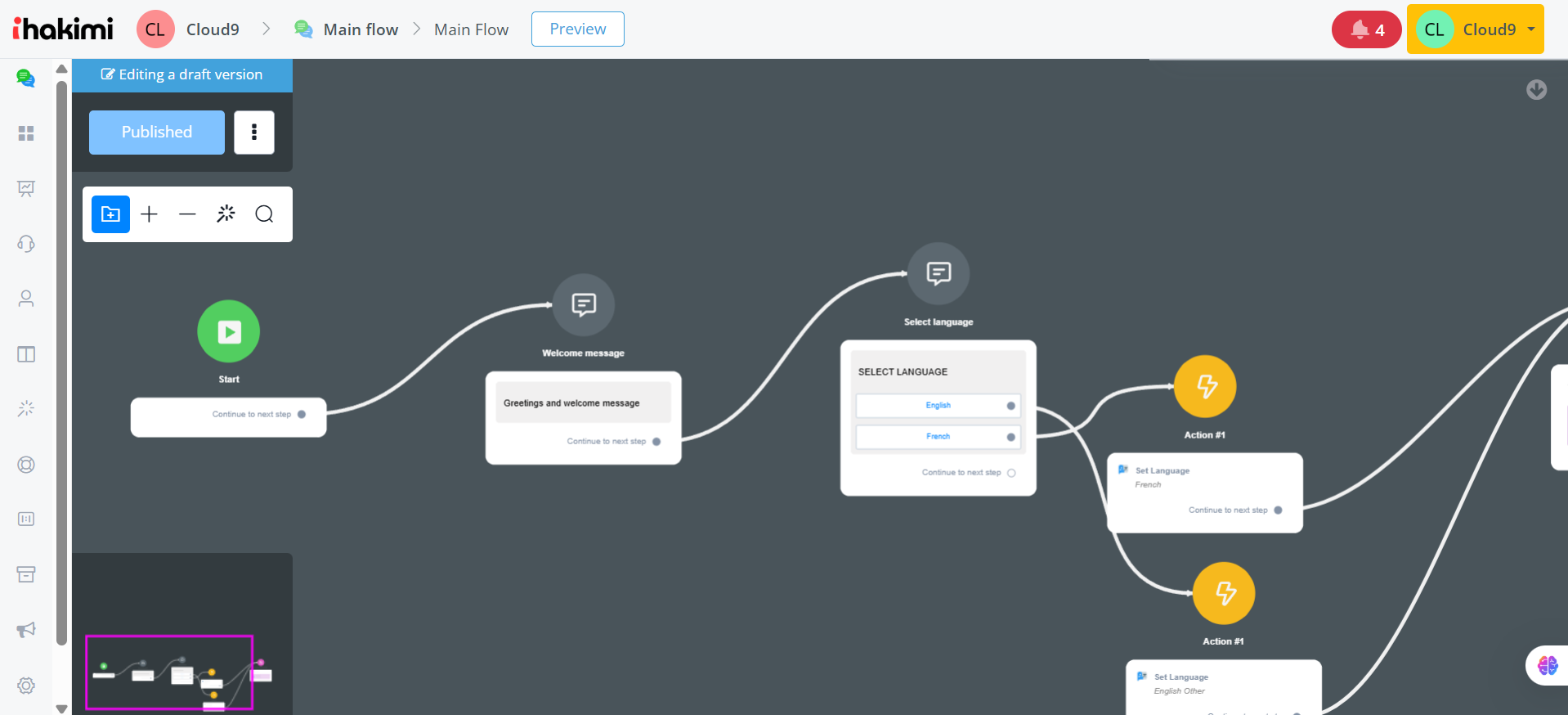Click the French language option

[939, 437]
